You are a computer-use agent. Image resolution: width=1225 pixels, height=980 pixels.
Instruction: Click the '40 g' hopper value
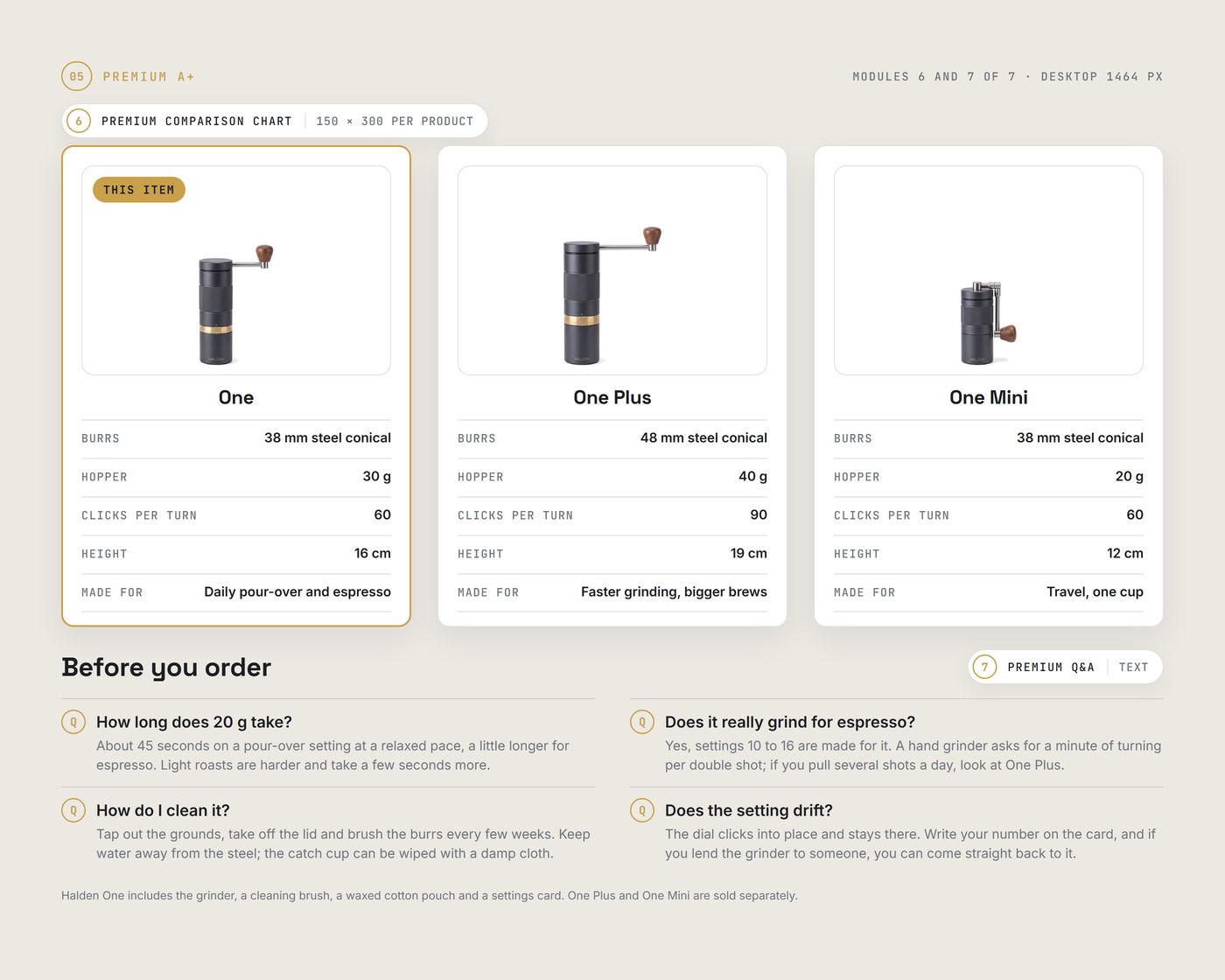tap(752, 476)
